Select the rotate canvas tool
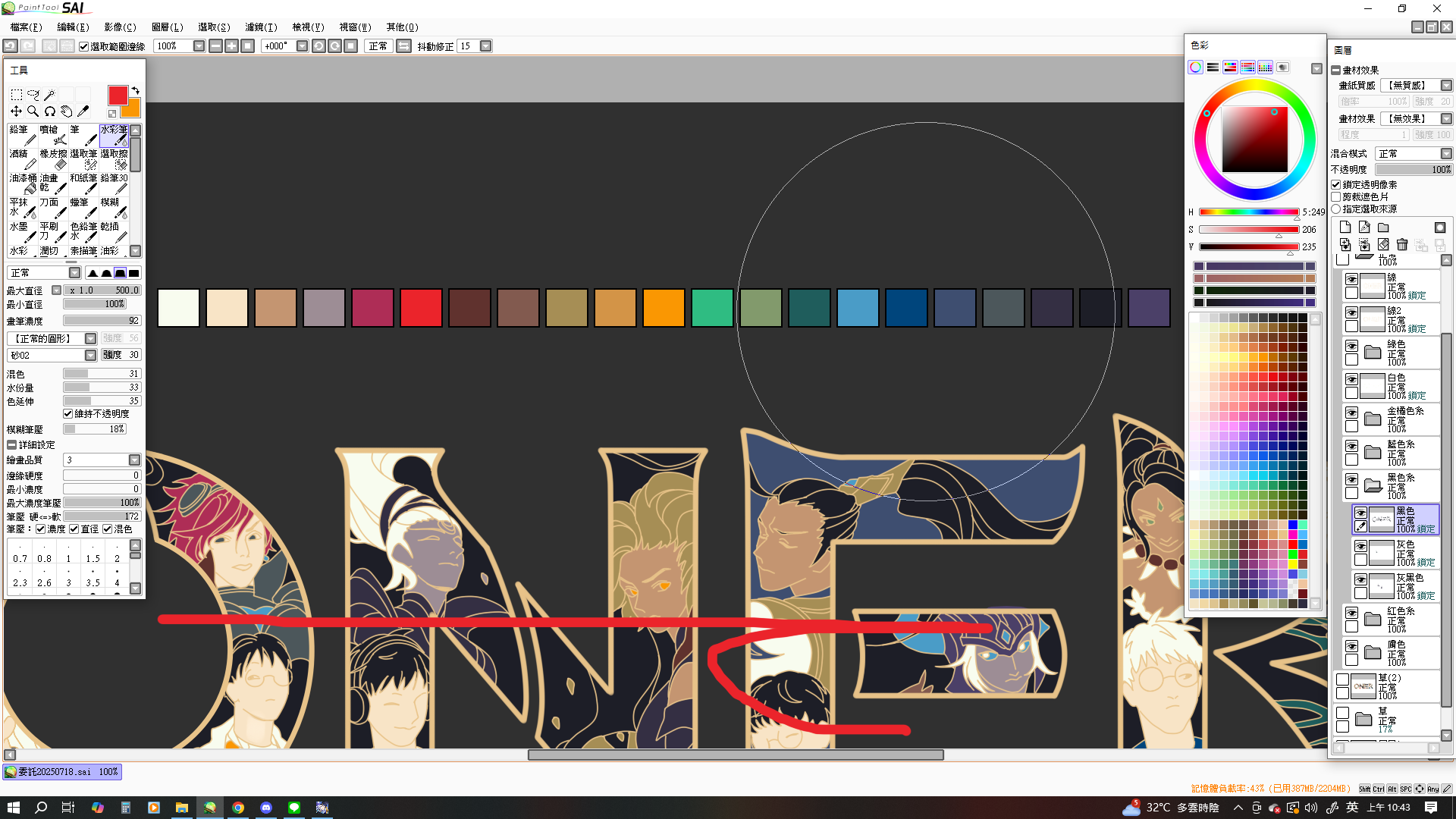This screenshot has width=1456, height=819. [49, 111]
